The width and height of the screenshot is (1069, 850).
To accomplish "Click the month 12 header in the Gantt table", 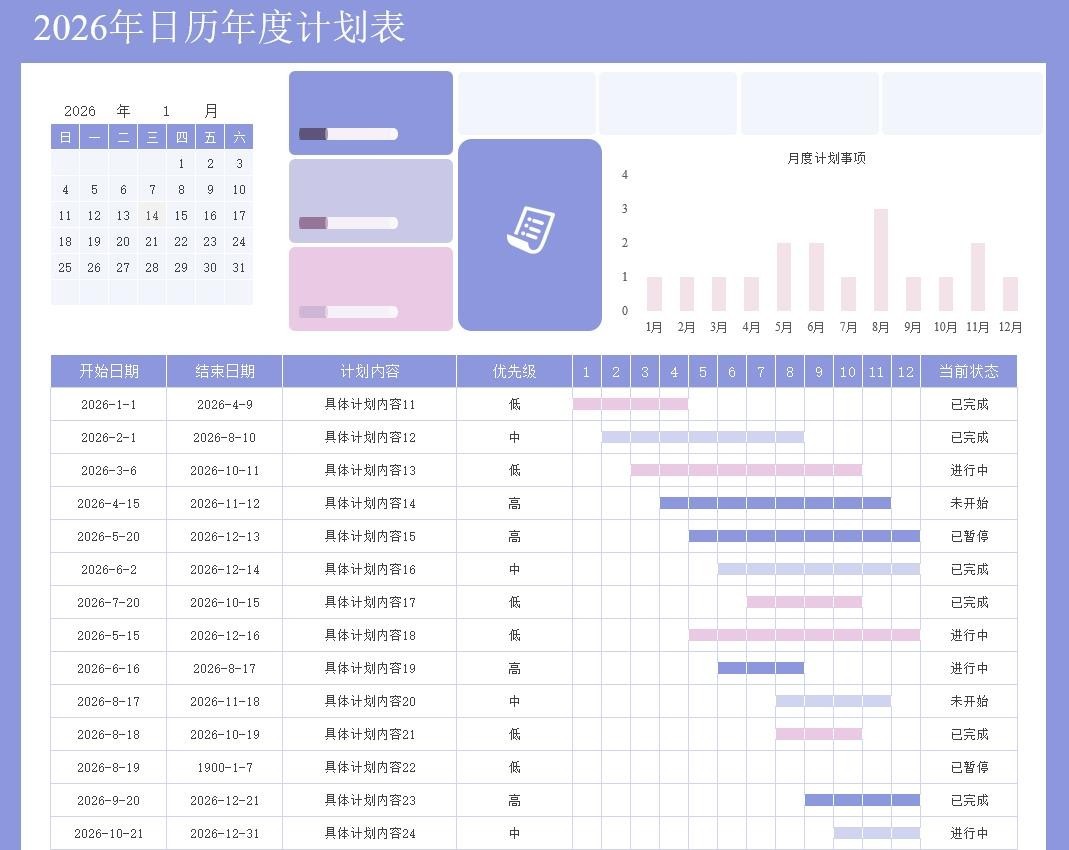I will tap(905, 371).
